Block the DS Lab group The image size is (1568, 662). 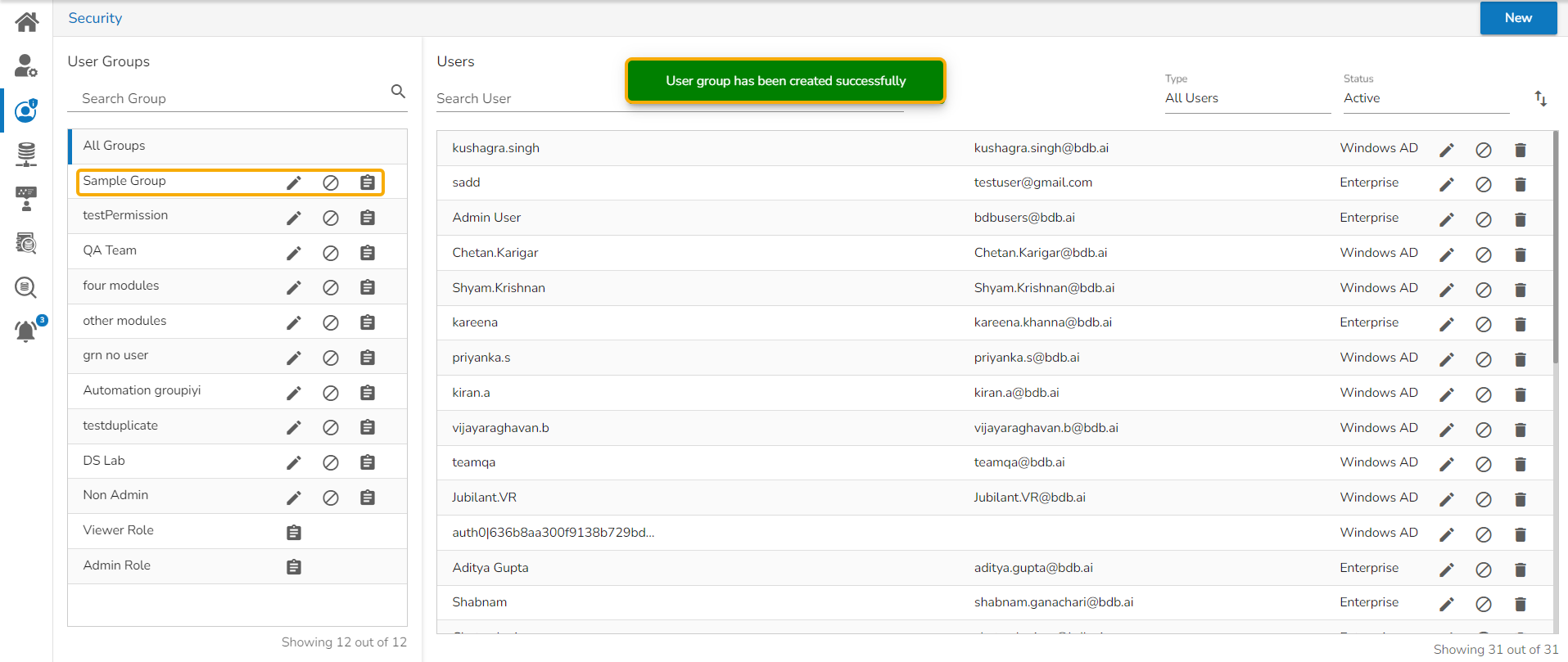coord(331,462)
